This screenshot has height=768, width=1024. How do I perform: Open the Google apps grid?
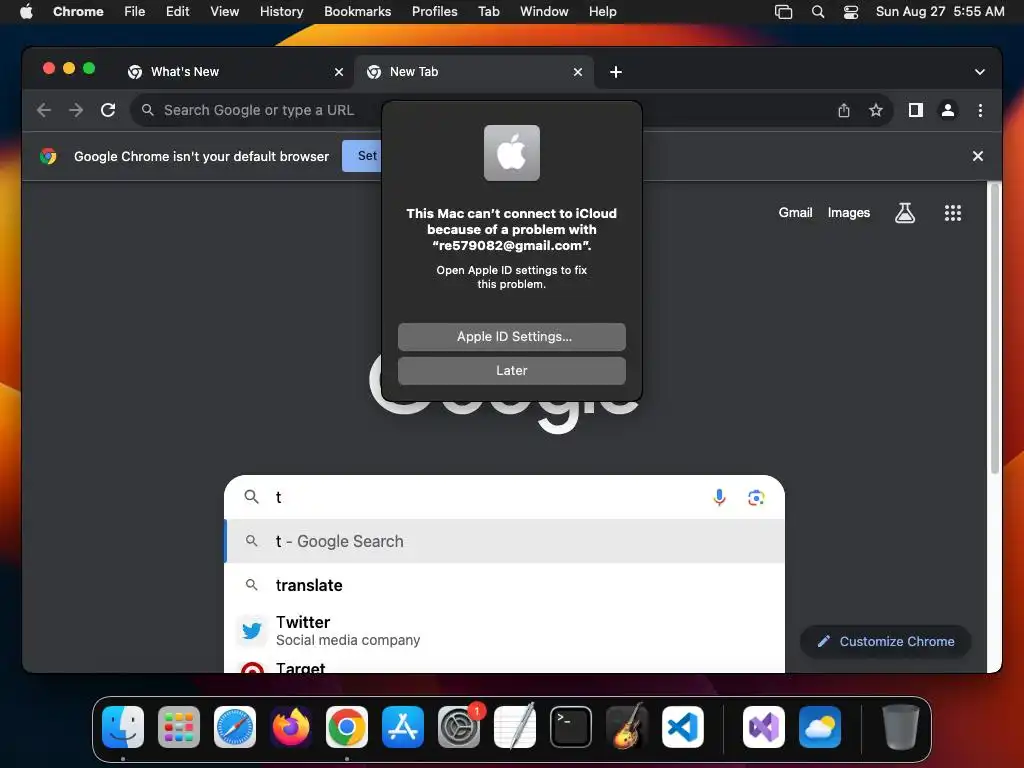pyautogui.click(x=952, y=213)
